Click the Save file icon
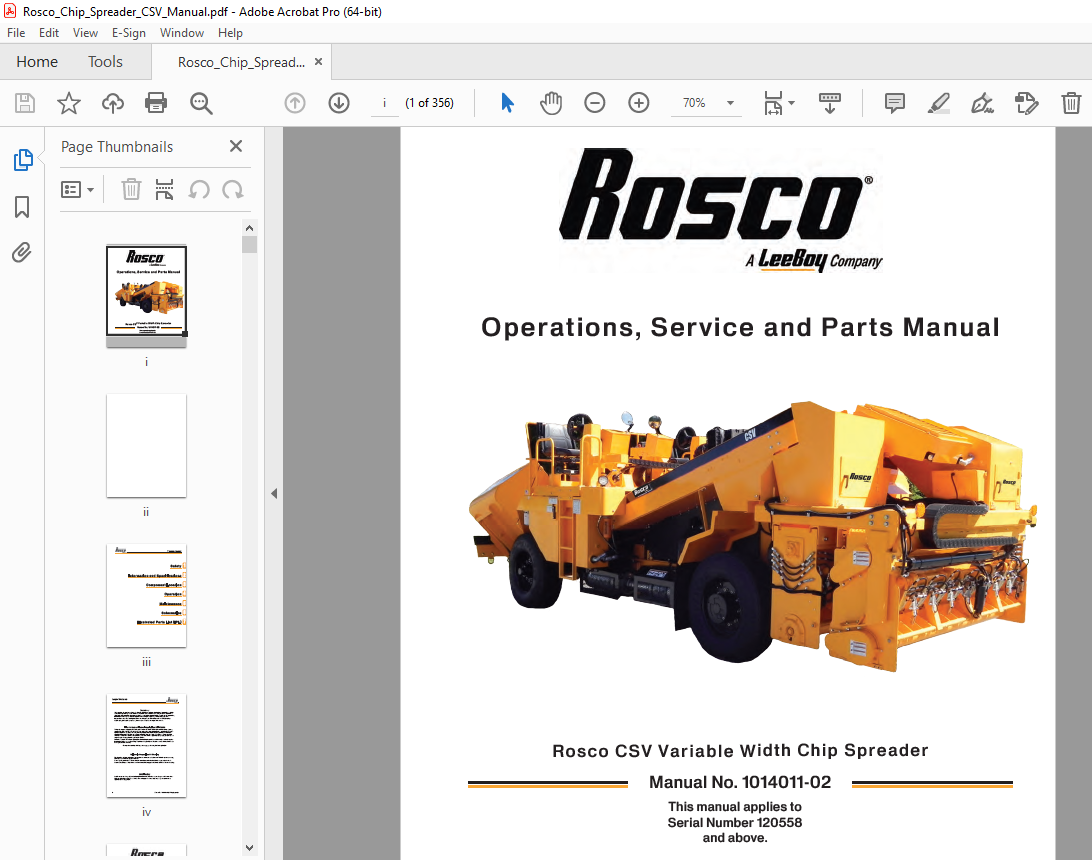 [25, 103]
